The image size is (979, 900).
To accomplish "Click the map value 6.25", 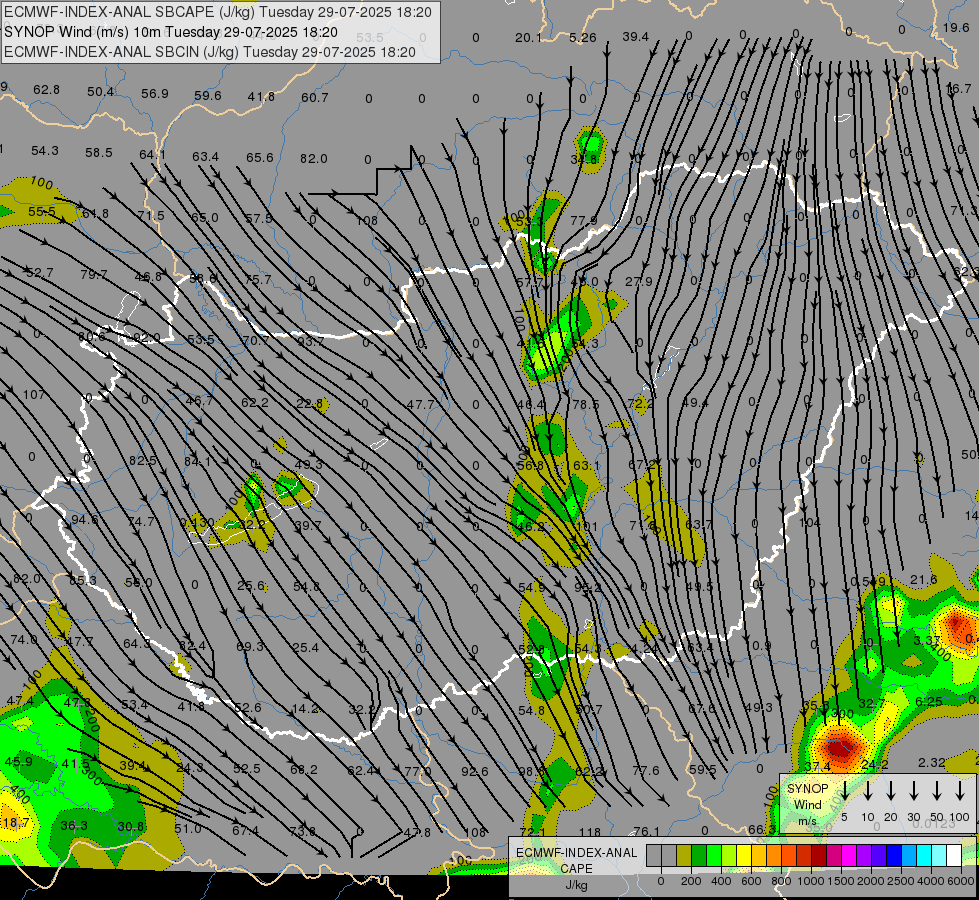I will point(928,701).
